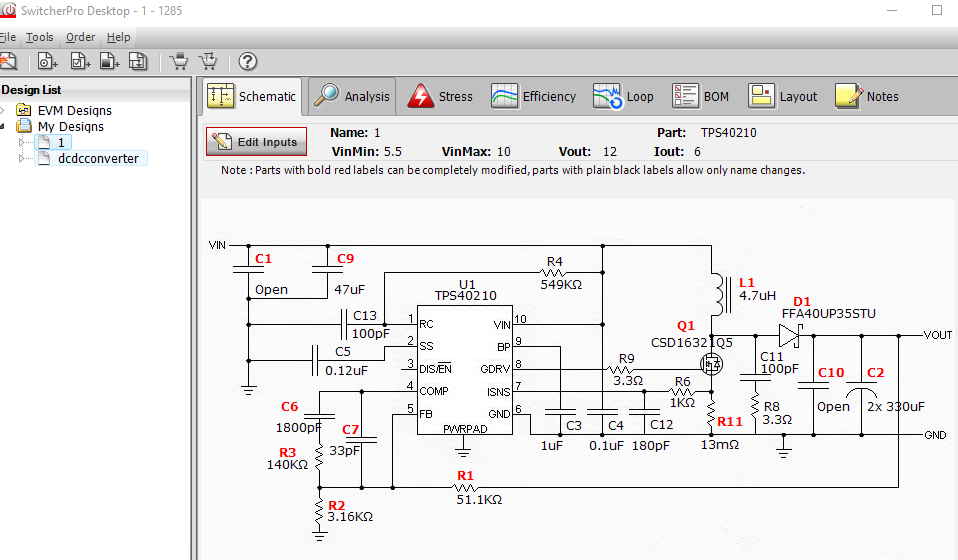Click the 'FFA40UP35STU' diode part name
The width and height of the screenshot is (958, 560).
tap(828, 313)
